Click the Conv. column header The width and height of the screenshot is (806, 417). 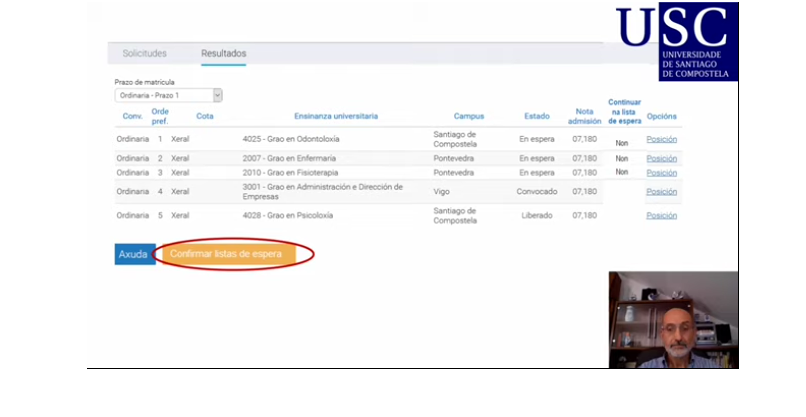tap(133, 116)
